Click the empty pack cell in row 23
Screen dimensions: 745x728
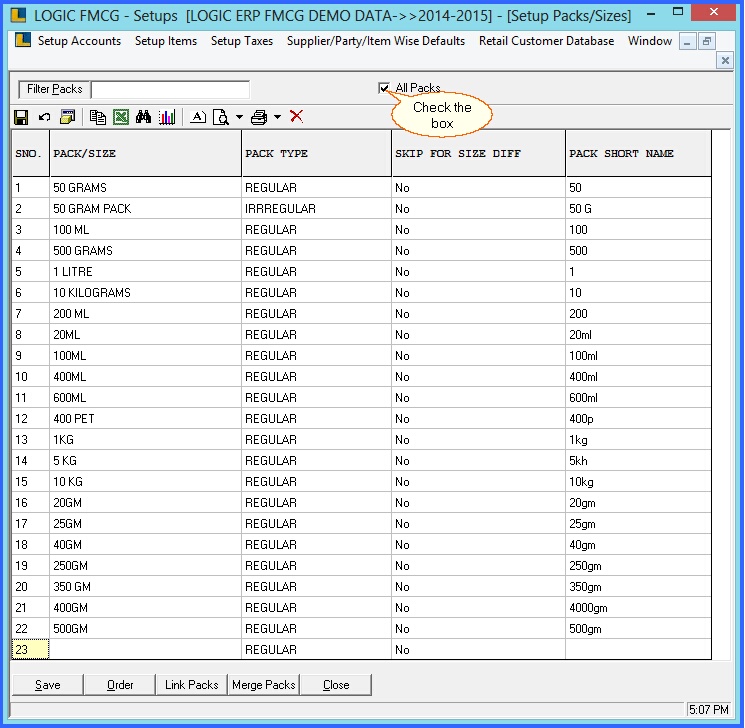point(145,650)
